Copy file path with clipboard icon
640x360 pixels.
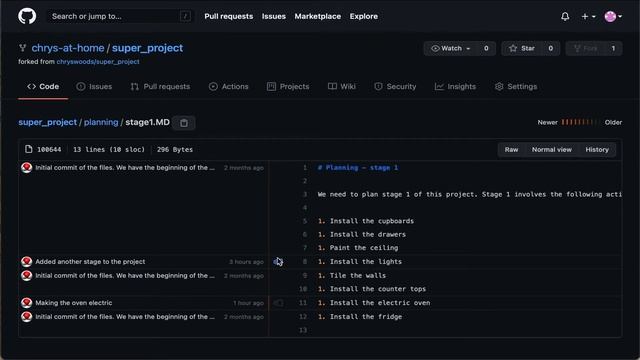point(184,122)
